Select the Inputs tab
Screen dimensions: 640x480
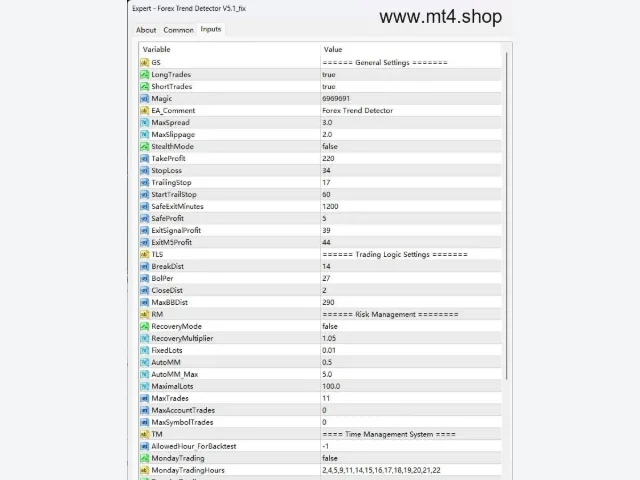(x=211, y=29)
